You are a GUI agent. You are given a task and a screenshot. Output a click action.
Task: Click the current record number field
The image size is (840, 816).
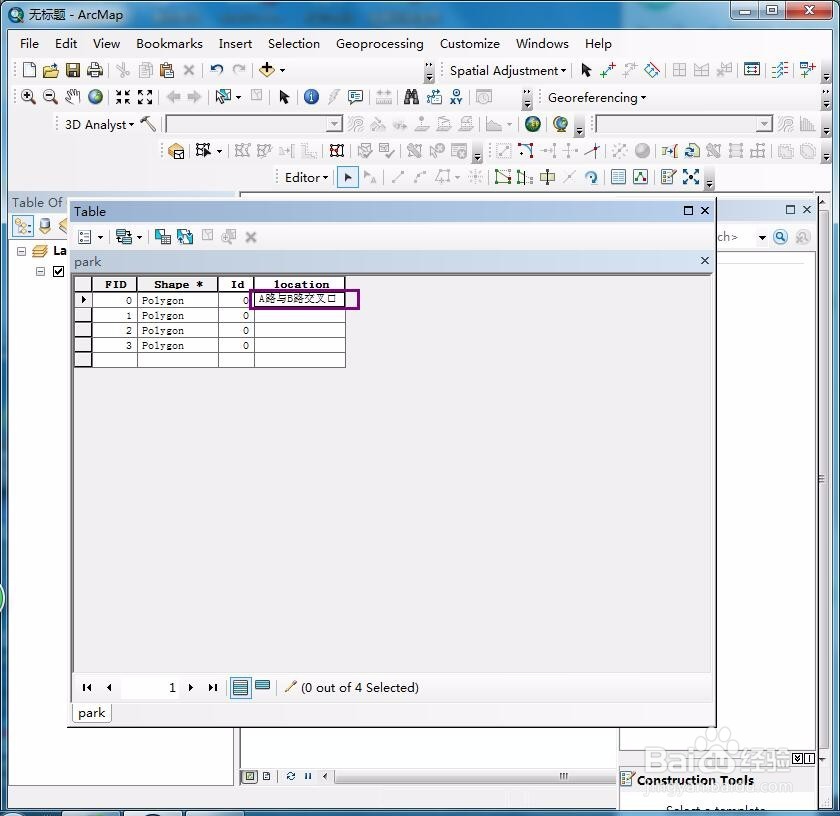pyautogui.click(x=150, y=687)
